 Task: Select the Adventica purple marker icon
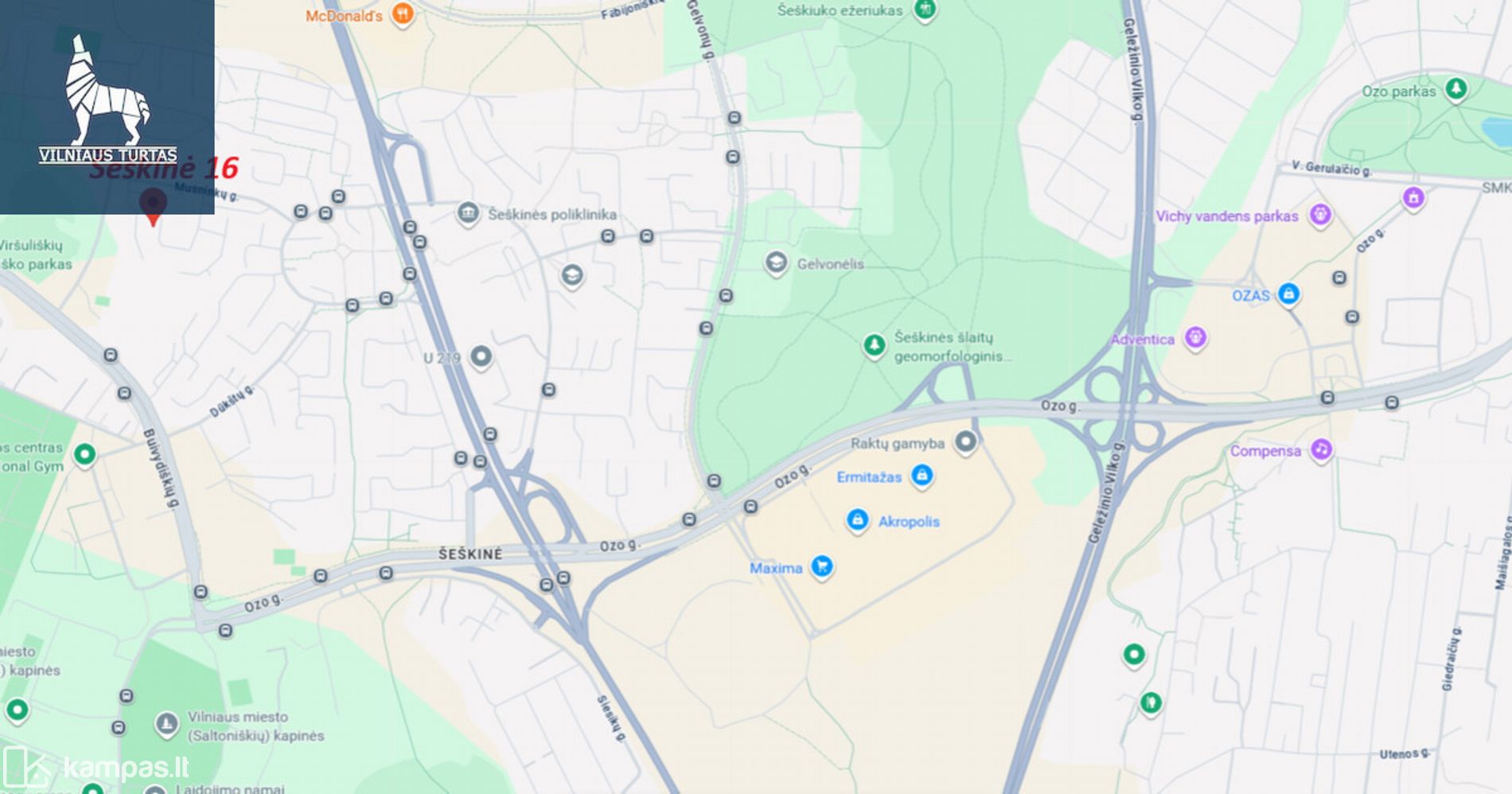(1195, 338)
